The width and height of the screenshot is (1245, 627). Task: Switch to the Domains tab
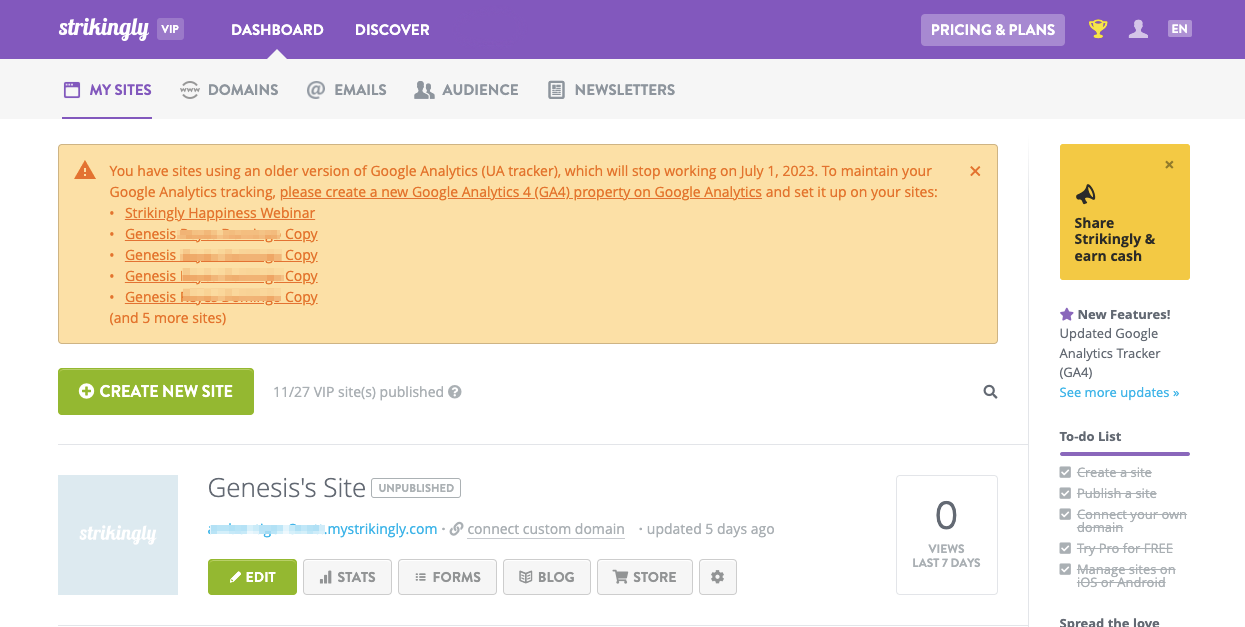(229, 90)
